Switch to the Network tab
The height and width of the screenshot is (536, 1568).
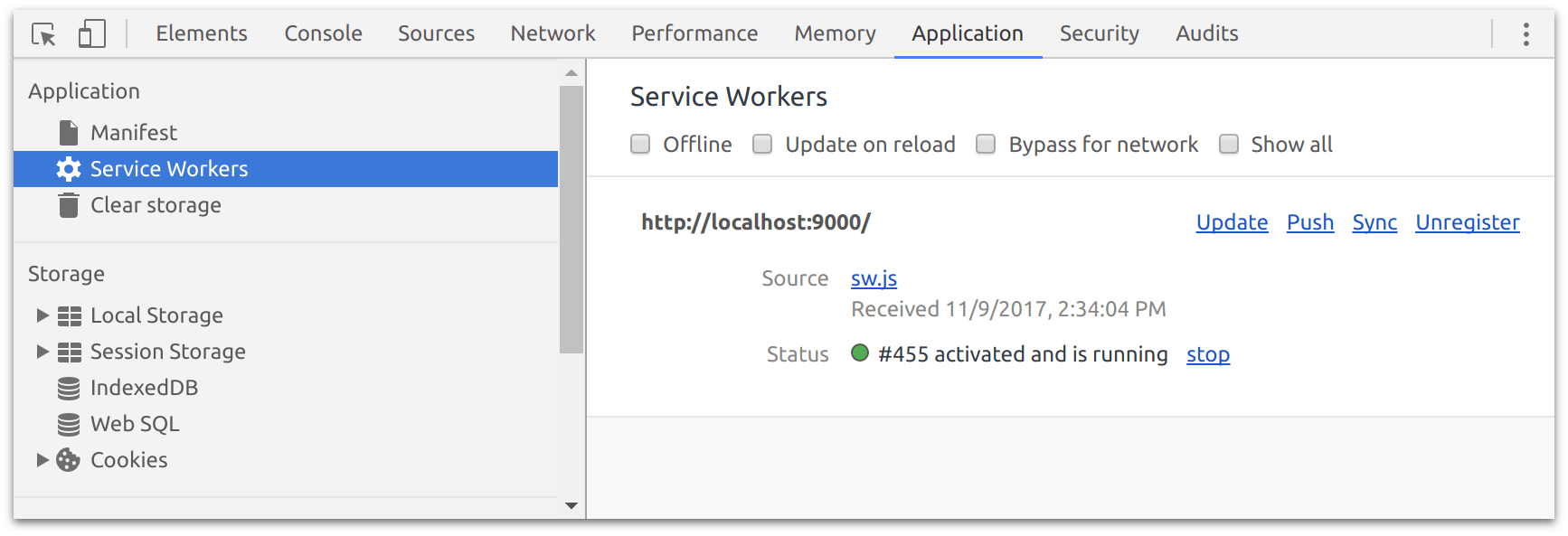[553, 33]
